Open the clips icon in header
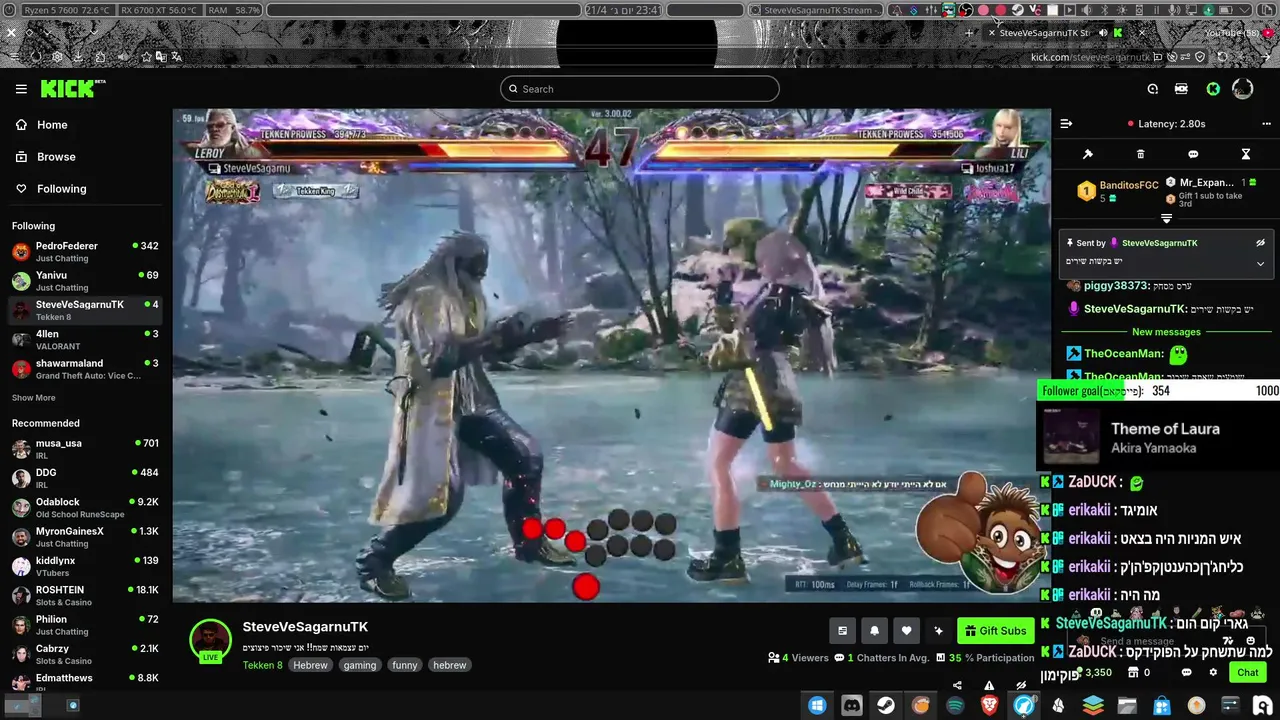Image resolution: width=1280 pixels, height=720 pixels. click(1181, 89)
